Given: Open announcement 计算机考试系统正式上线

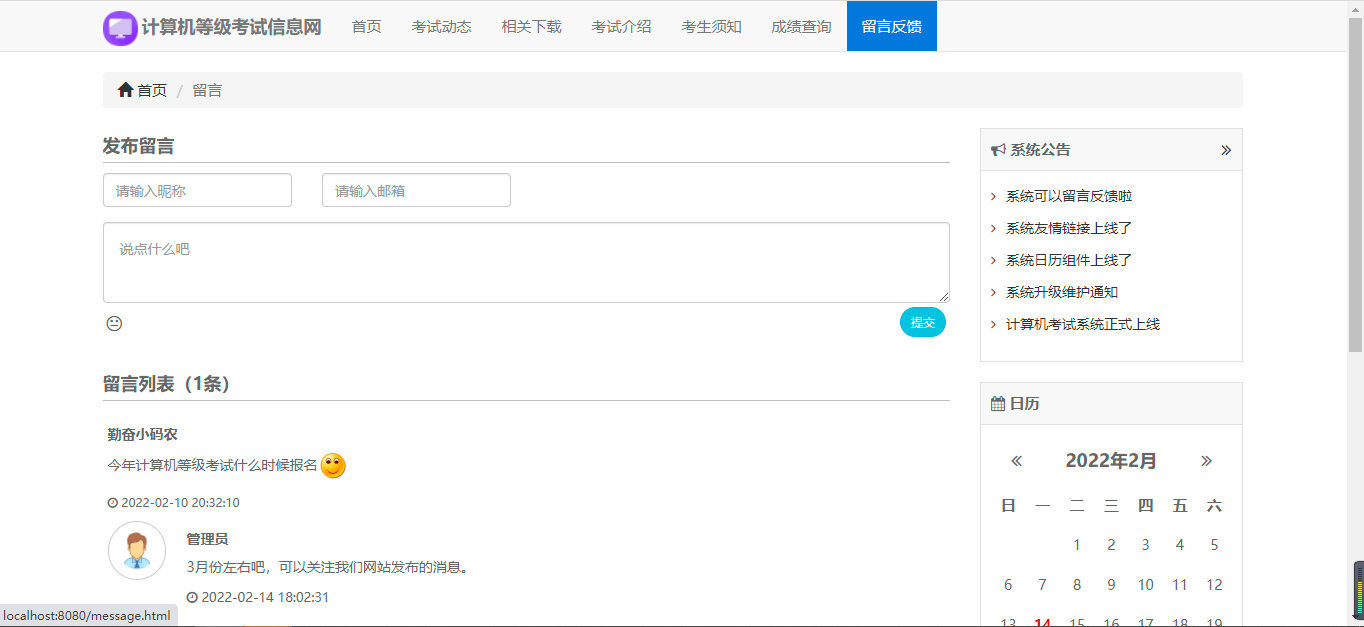Looking at the screenshot, I should 1083,324.
